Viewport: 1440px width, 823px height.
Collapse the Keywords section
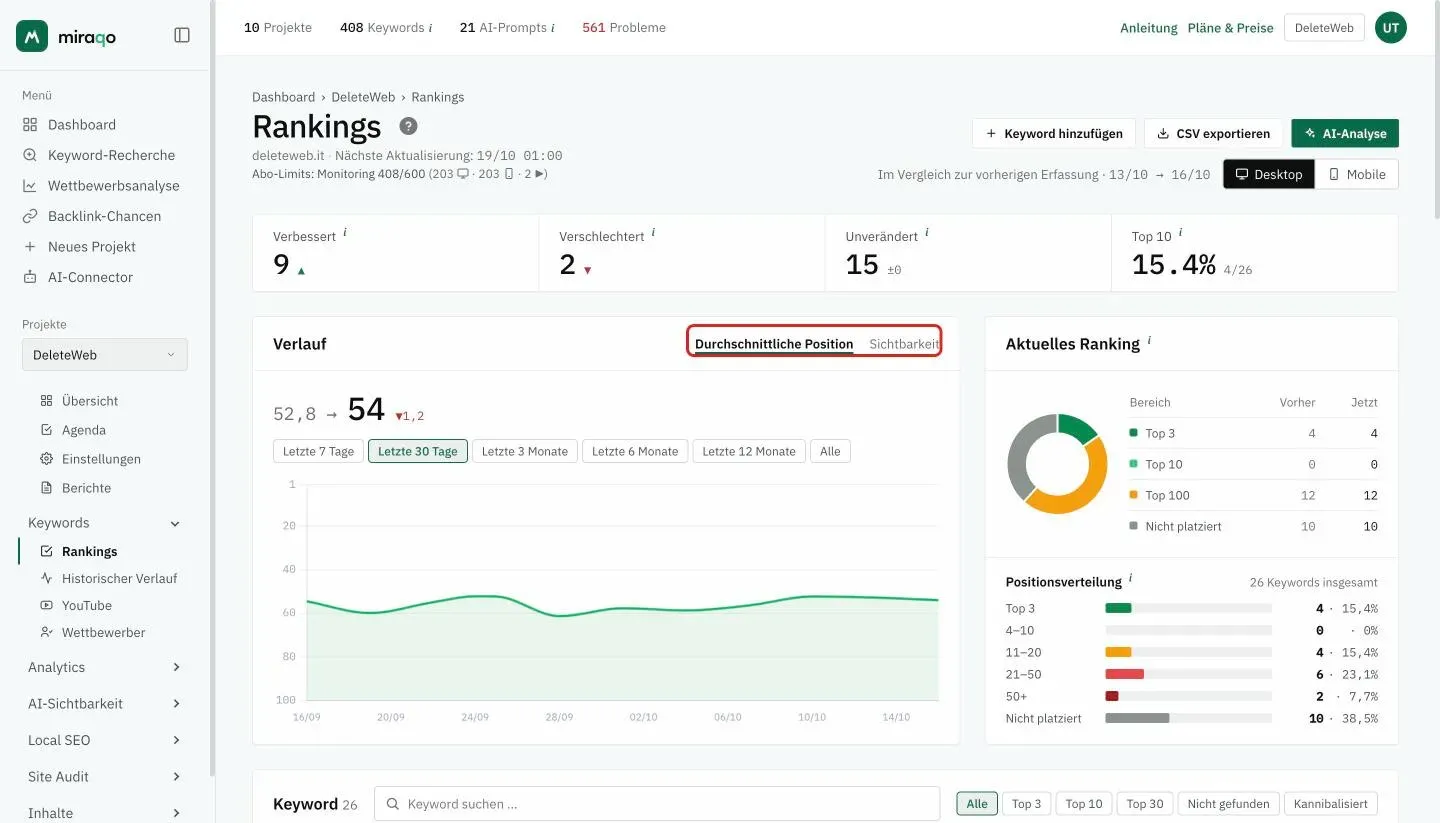point(175,523)
